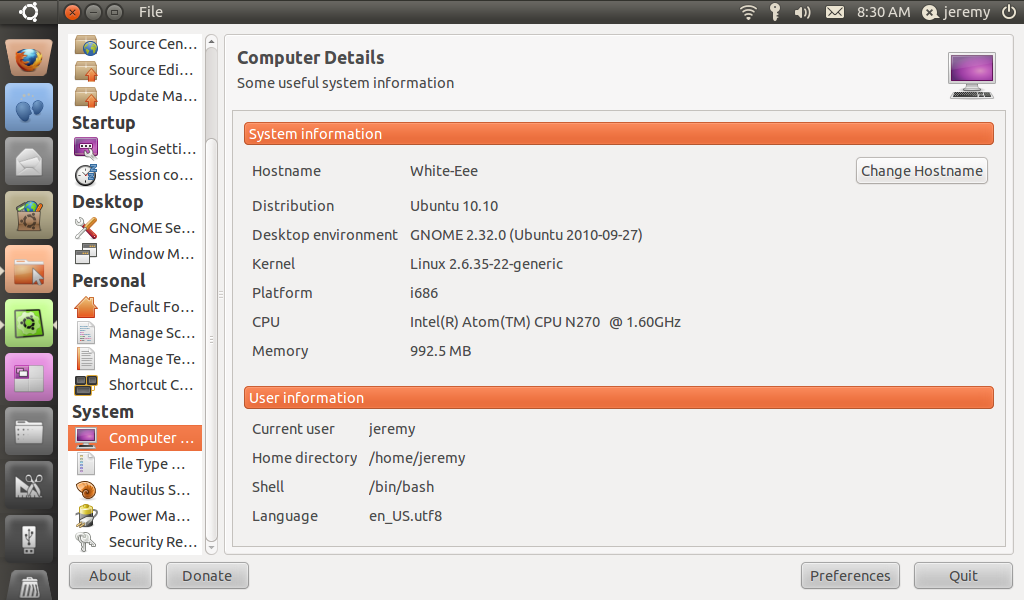Image resolution: width=1024 pixels, height=600 pixels.
Task: Open the applications launcher icon with scissors
Action: [x=29, y=486]
